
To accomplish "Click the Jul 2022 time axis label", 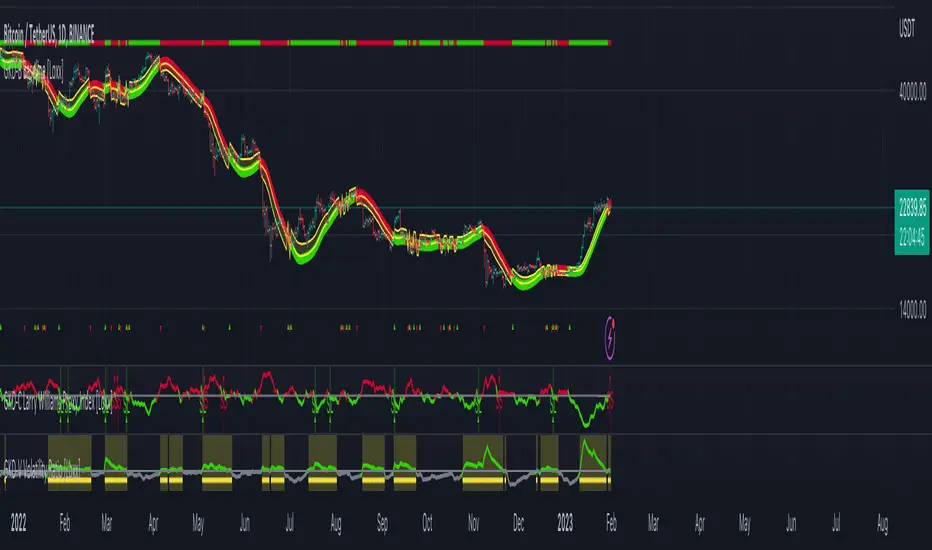I will click(289, 523).
